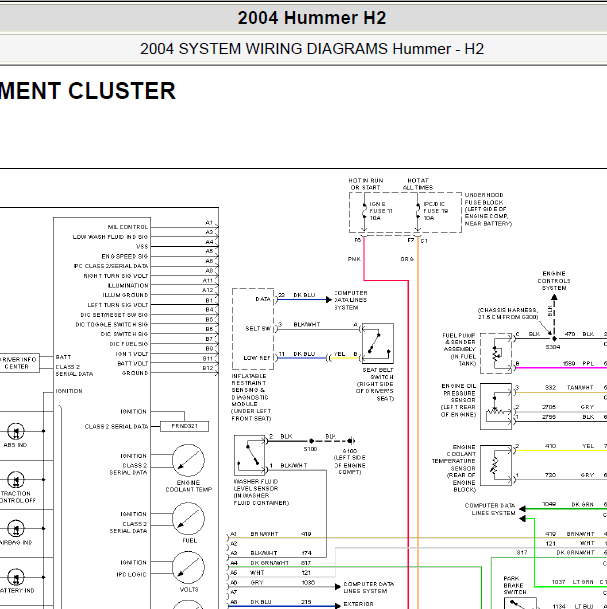Click the 'MIL CONTROL' label
Screen dimensions: 607x609
point(128,227)
